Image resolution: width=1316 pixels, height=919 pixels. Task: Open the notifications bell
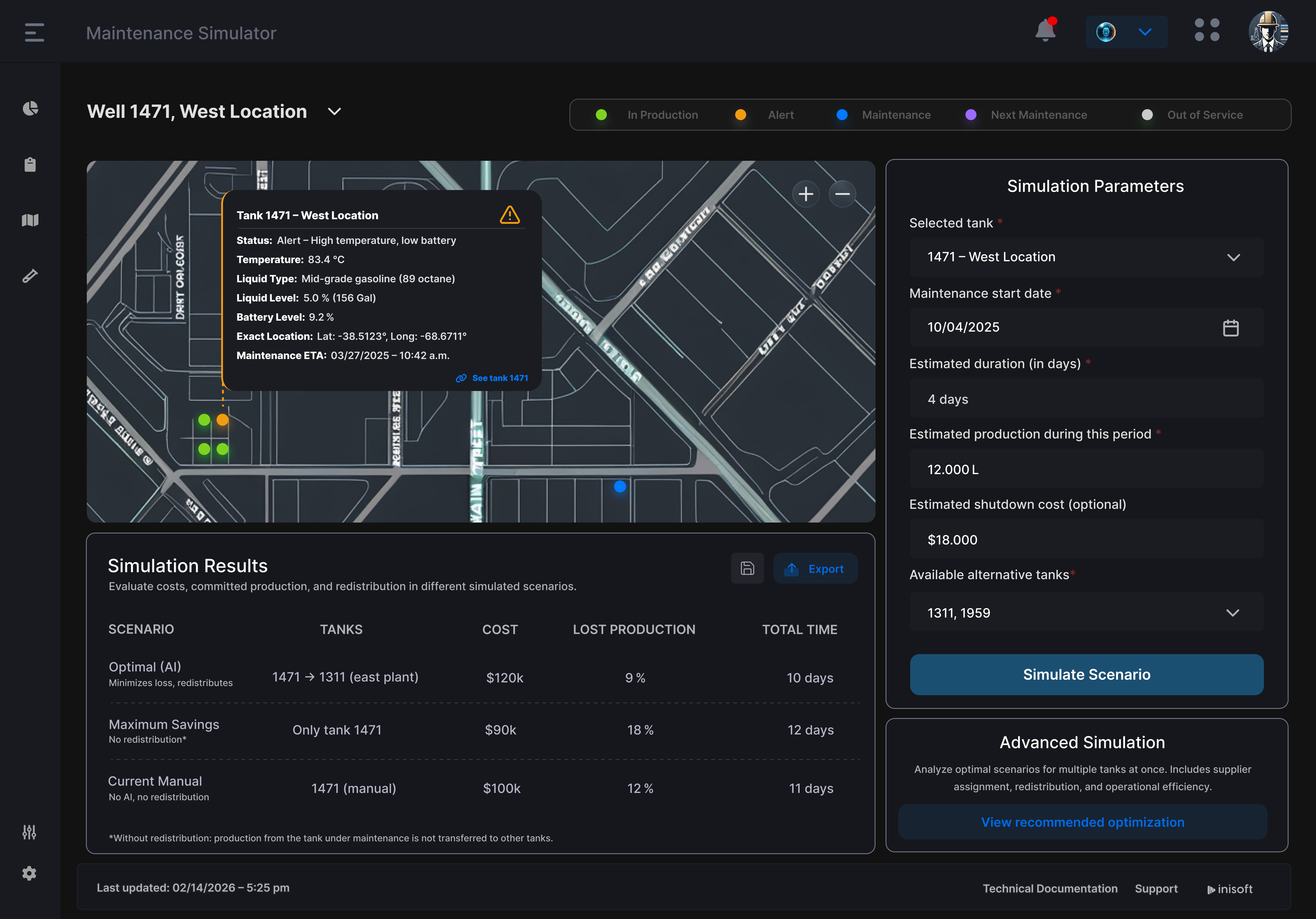tap(1045, 30)
